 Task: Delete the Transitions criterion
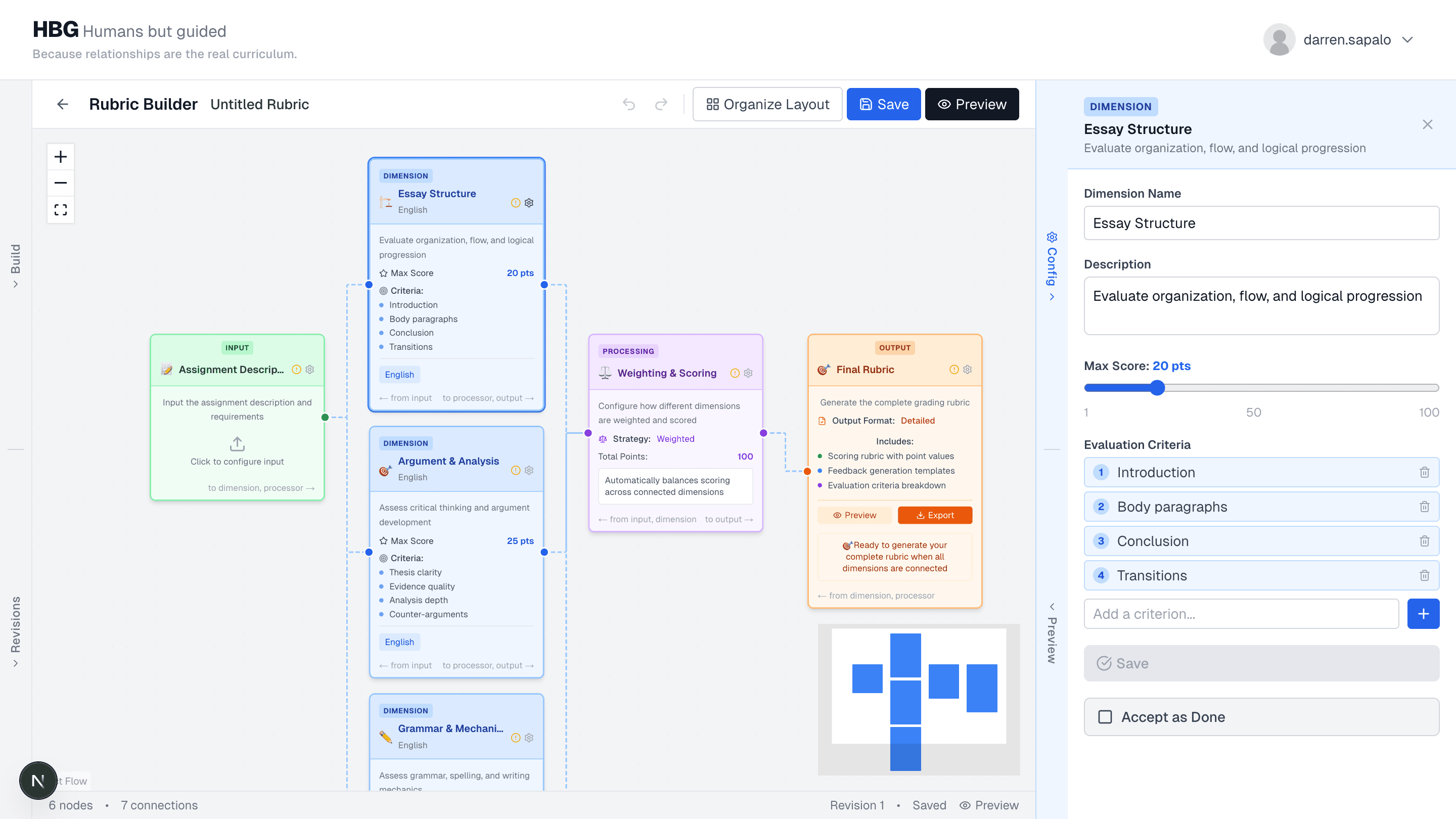pos(1424,575)
